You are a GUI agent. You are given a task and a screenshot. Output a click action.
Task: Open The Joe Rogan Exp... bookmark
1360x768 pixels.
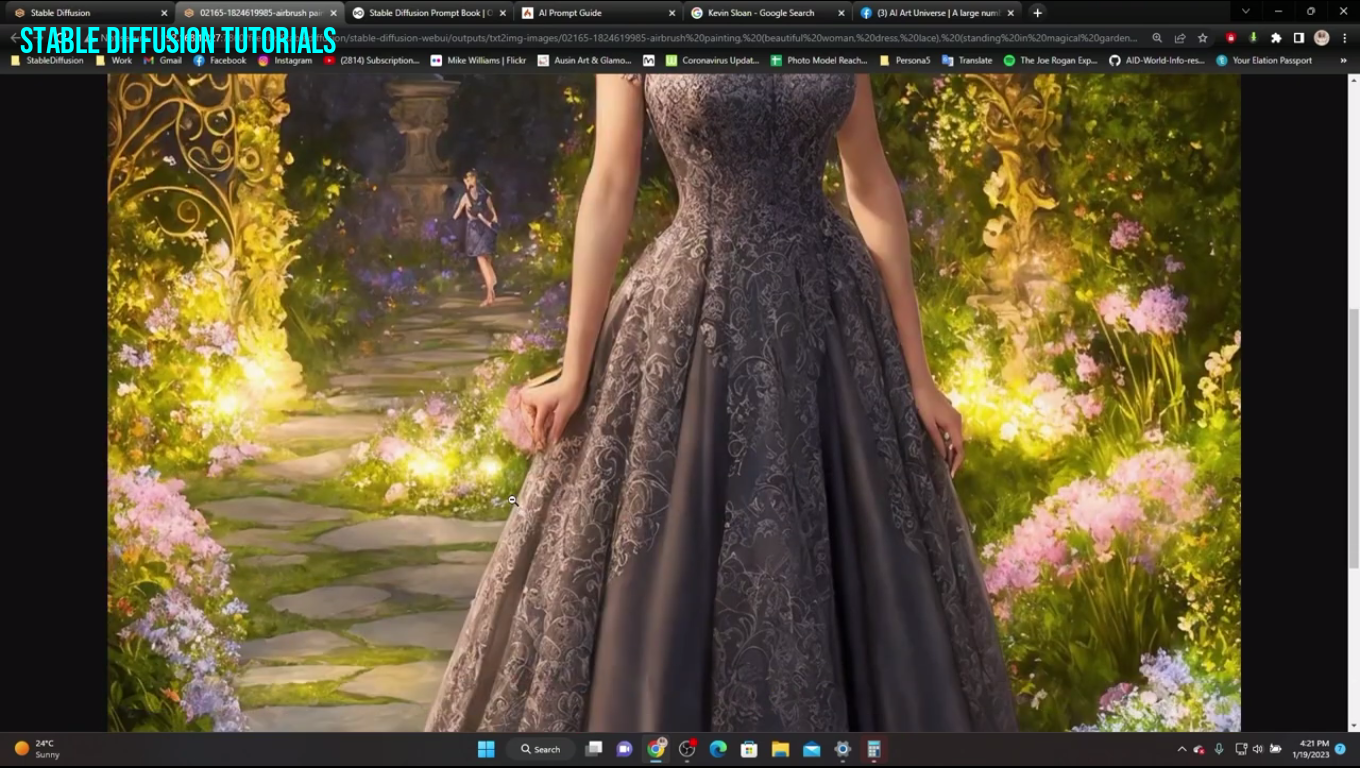1051,60
